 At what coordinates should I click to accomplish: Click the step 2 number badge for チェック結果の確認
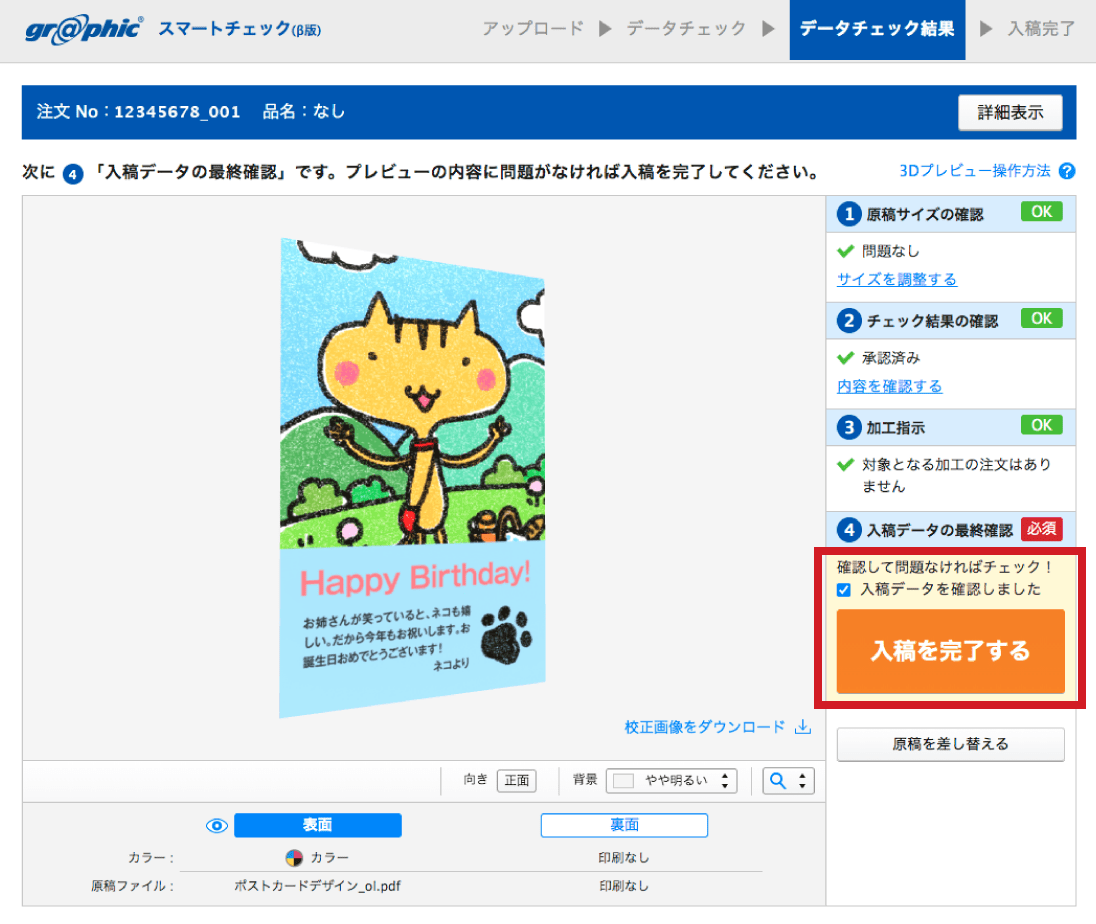click(849, 321)
